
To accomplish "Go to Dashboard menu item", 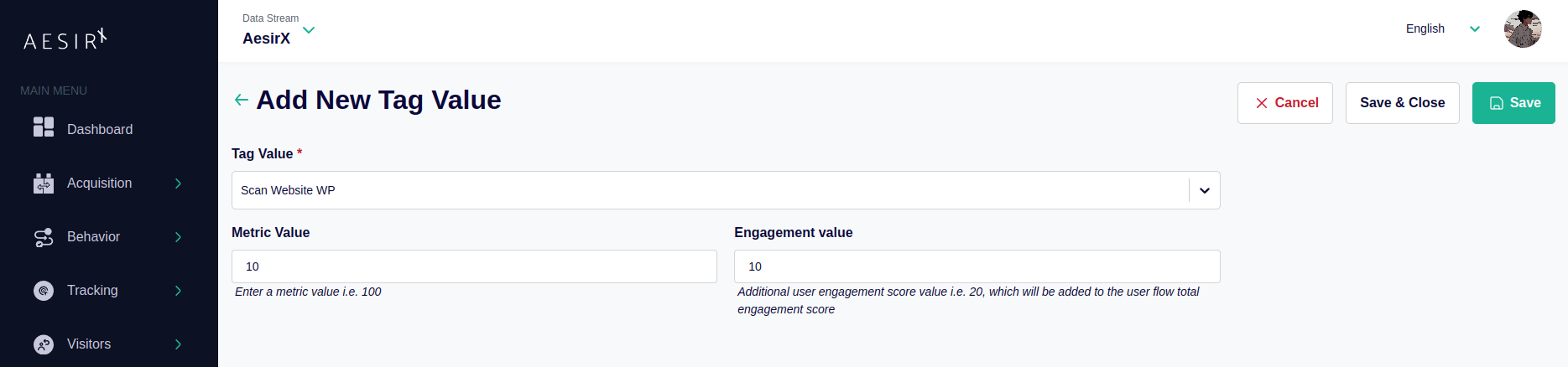I will [x=100, y=130].
